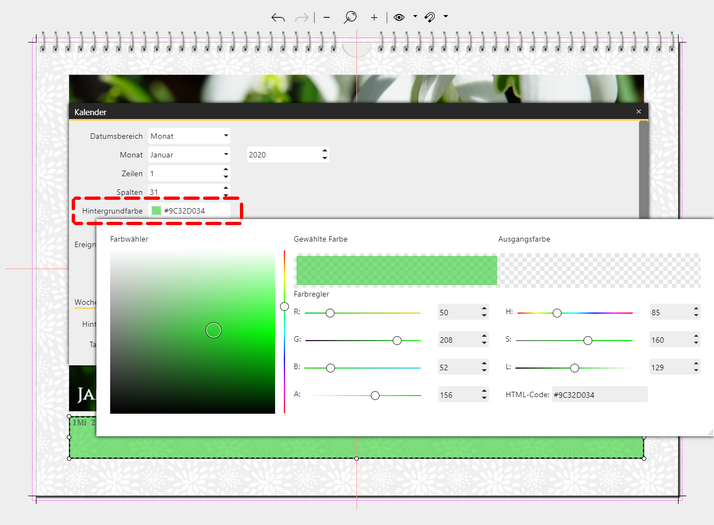
Task: Click the zoom in plus icon
Action: [x=374, y=18]
